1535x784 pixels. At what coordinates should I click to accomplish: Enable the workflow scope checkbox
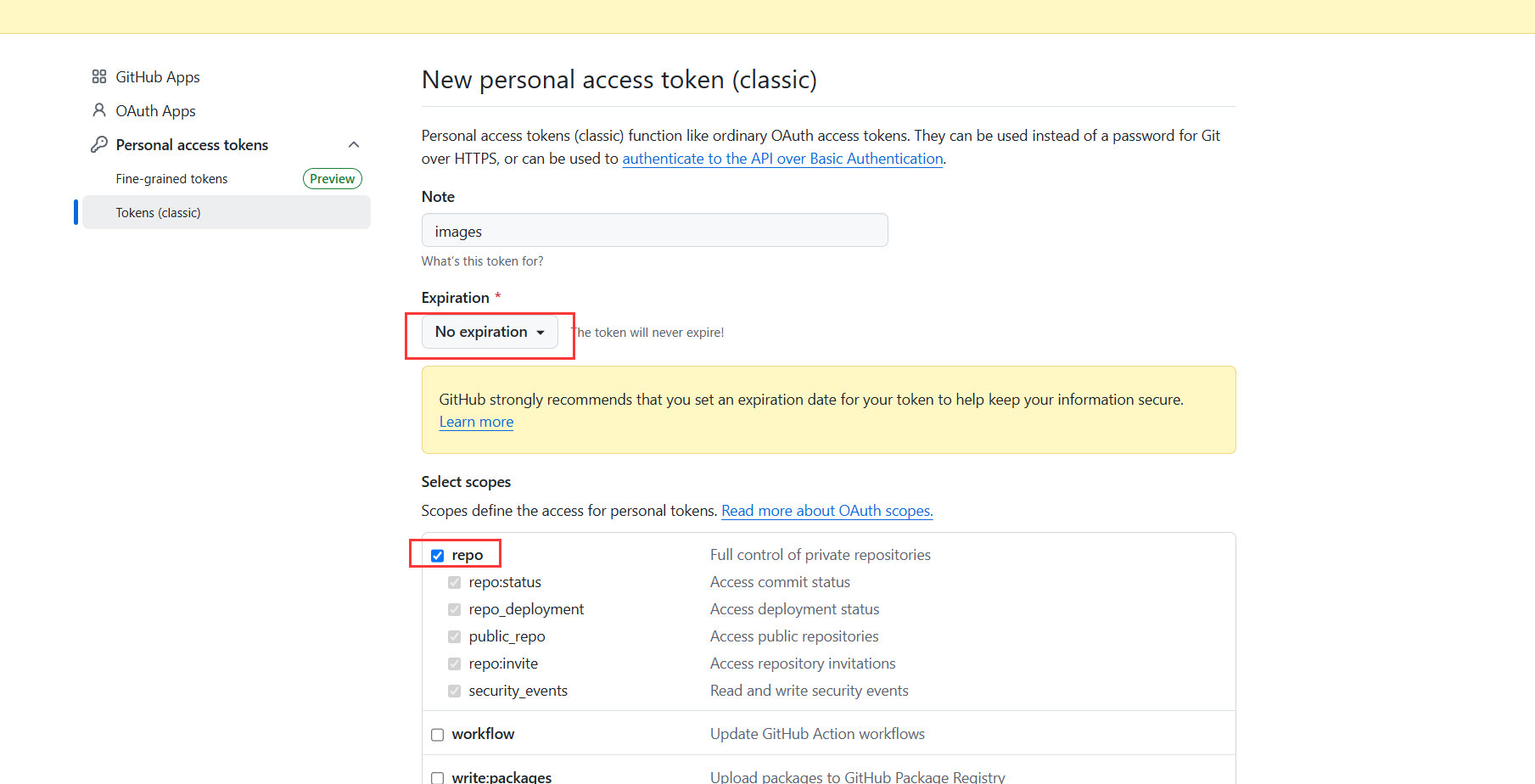point(438,735)
